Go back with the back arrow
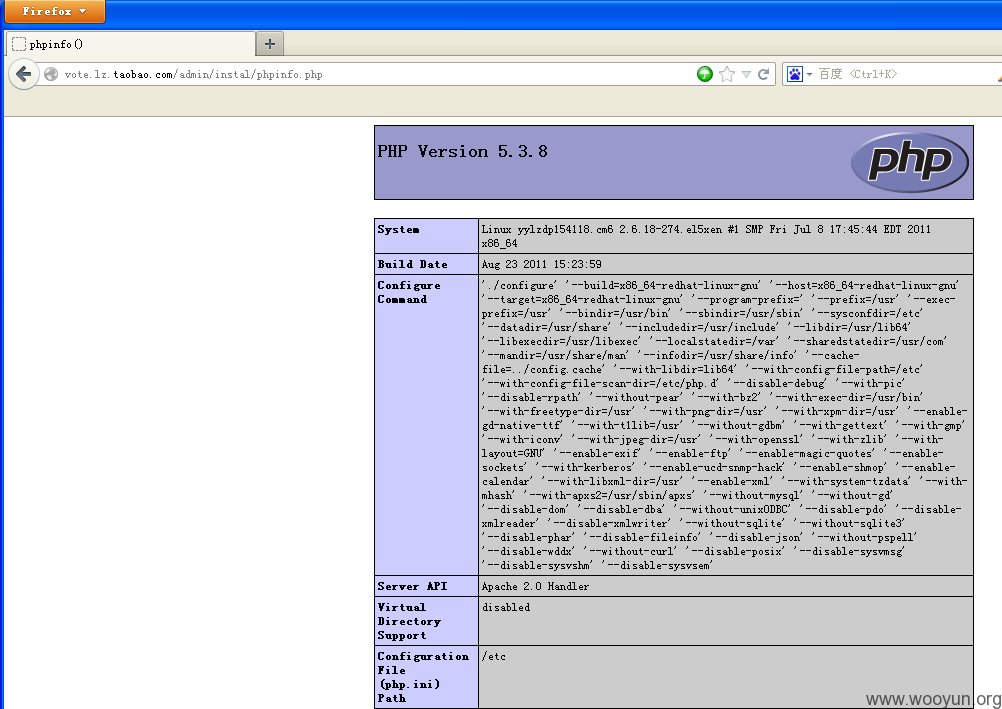The image size is (1002, 709). tap(24, 74)
